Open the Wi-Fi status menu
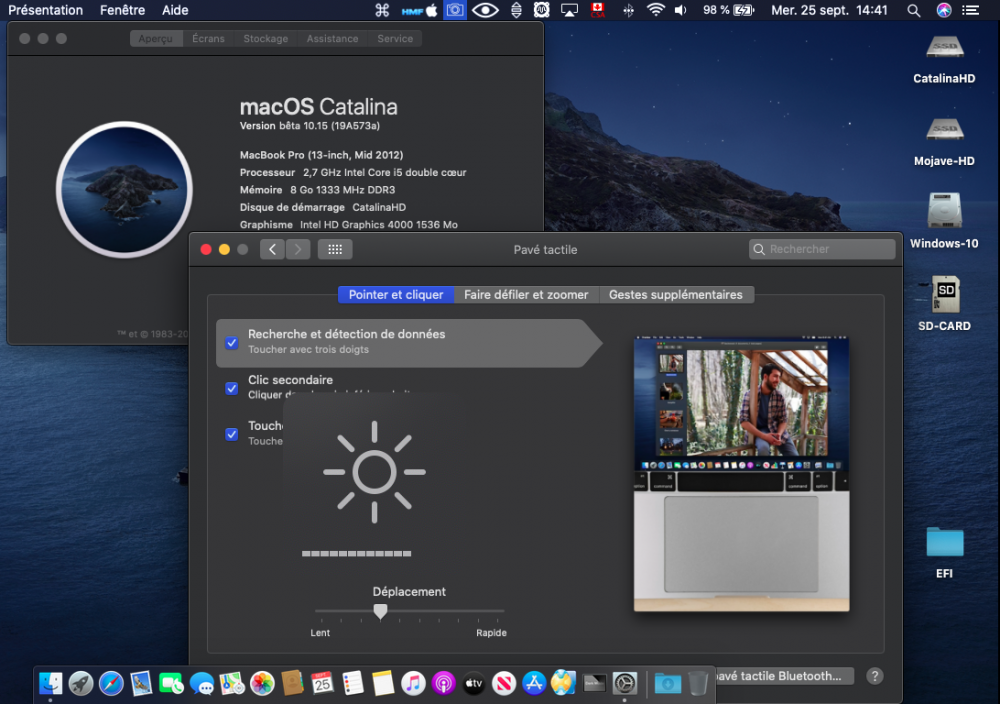1000x704 pixels. click(656, 10)
